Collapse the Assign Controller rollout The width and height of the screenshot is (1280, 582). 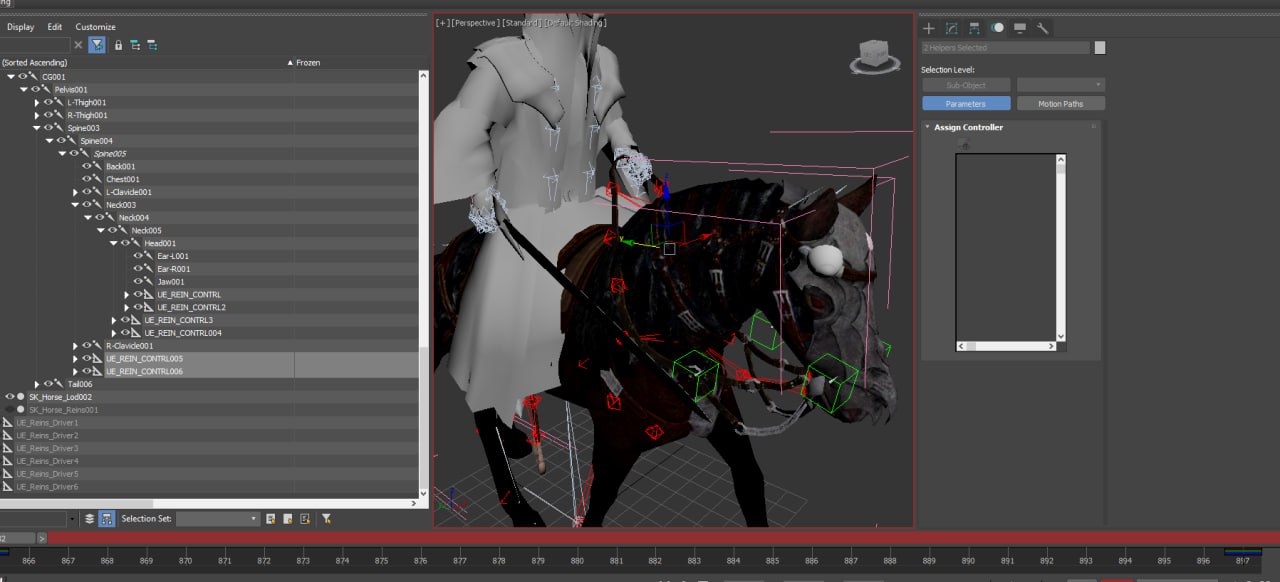[927, 127]
